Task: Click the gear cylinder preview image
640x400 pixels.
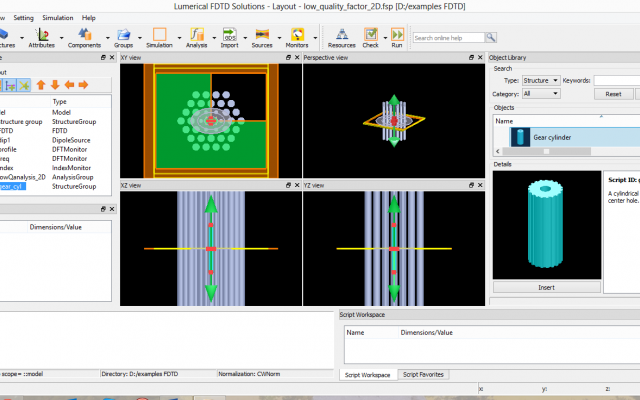Action: tap(547, 225)
